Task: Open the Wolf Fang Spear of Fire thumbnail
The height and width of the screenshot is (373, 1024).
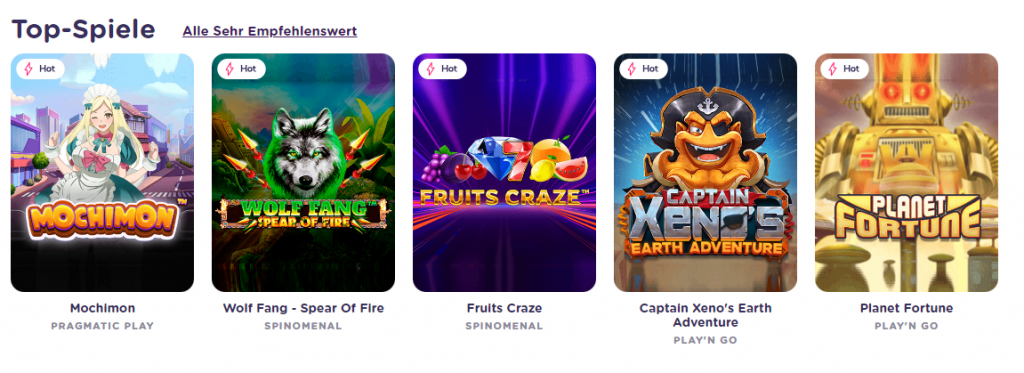Action: pos(304,172)
